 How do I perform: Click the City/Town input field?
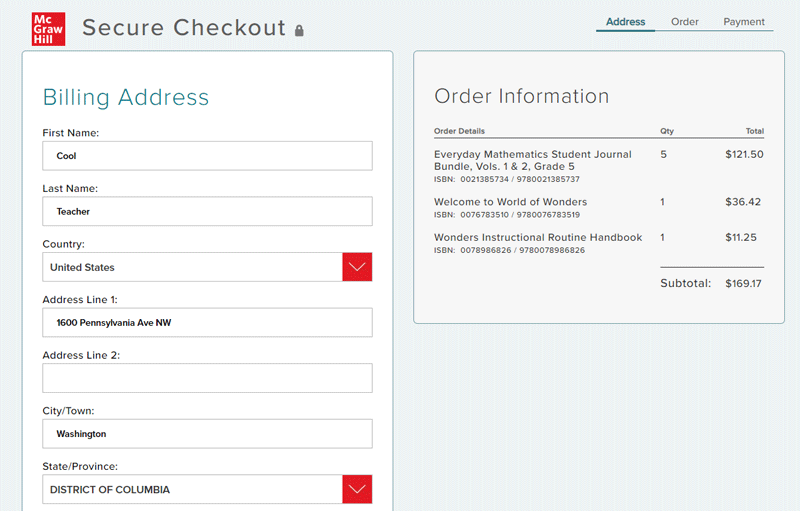click(207, 433)
